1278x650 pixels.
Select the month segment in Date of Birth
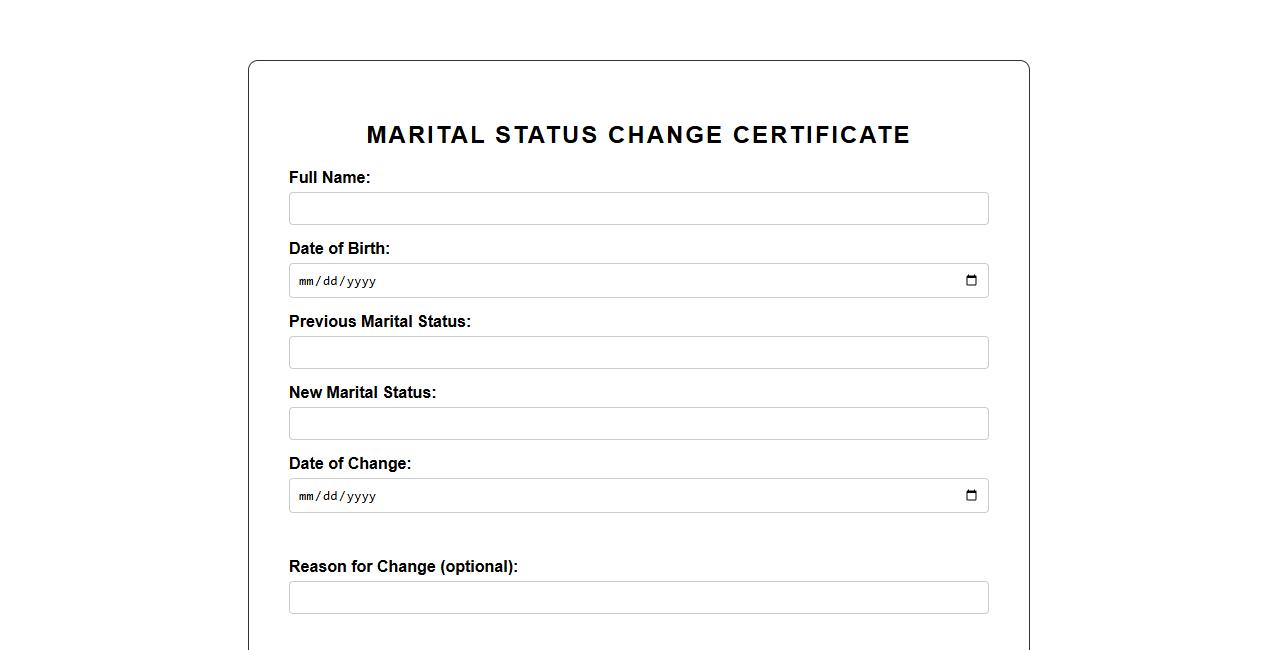tap(306, 281)
